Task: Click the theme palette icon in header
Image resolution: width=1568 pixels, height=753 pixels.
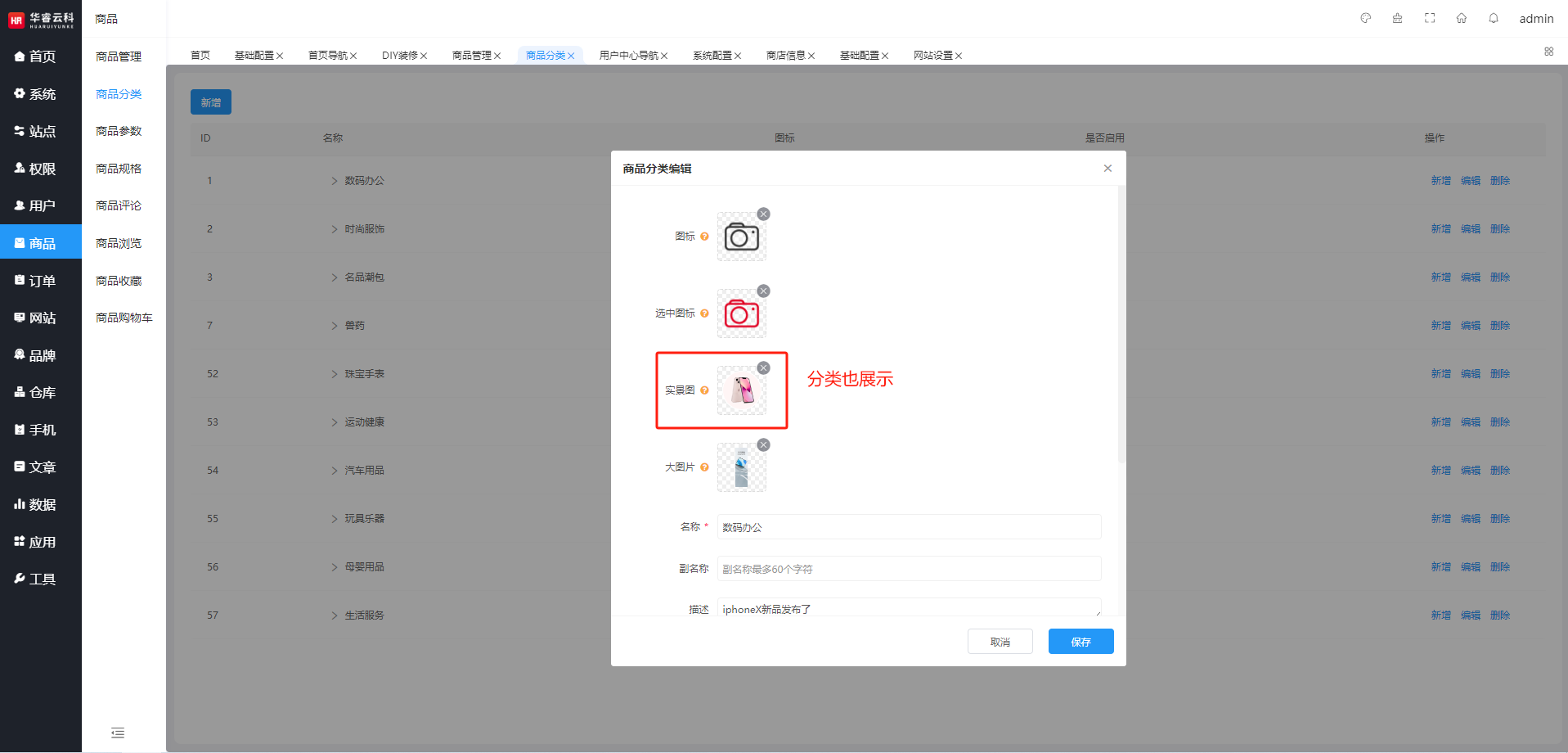Action: [1365, 18]
